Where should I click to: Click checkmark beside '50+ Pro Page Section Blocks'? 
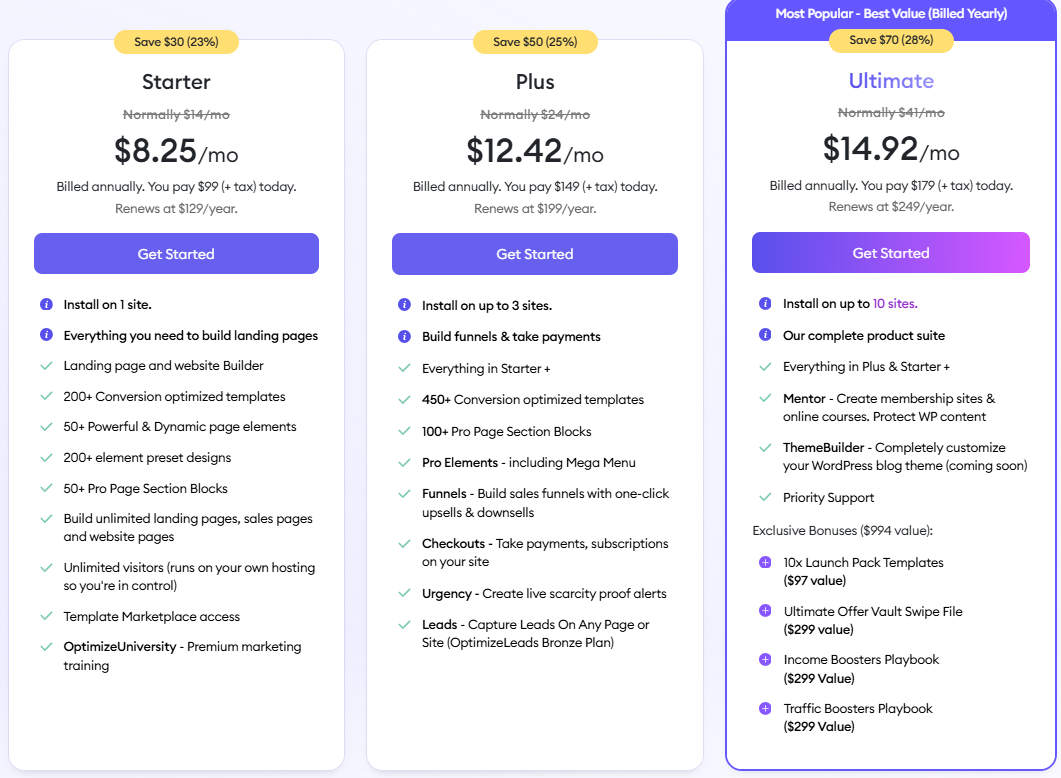pos(47,488)
